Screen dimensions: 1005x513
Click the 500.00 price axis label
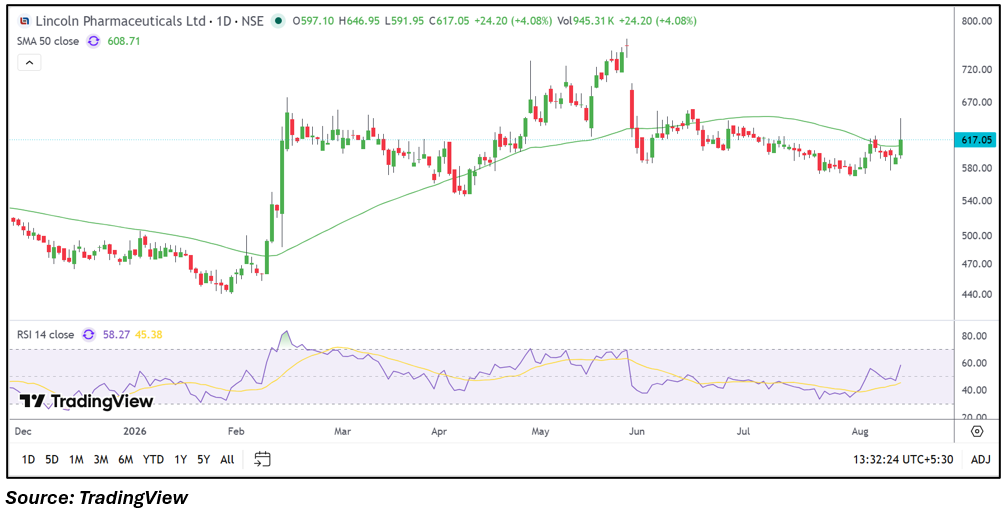(x=977, y=235)
